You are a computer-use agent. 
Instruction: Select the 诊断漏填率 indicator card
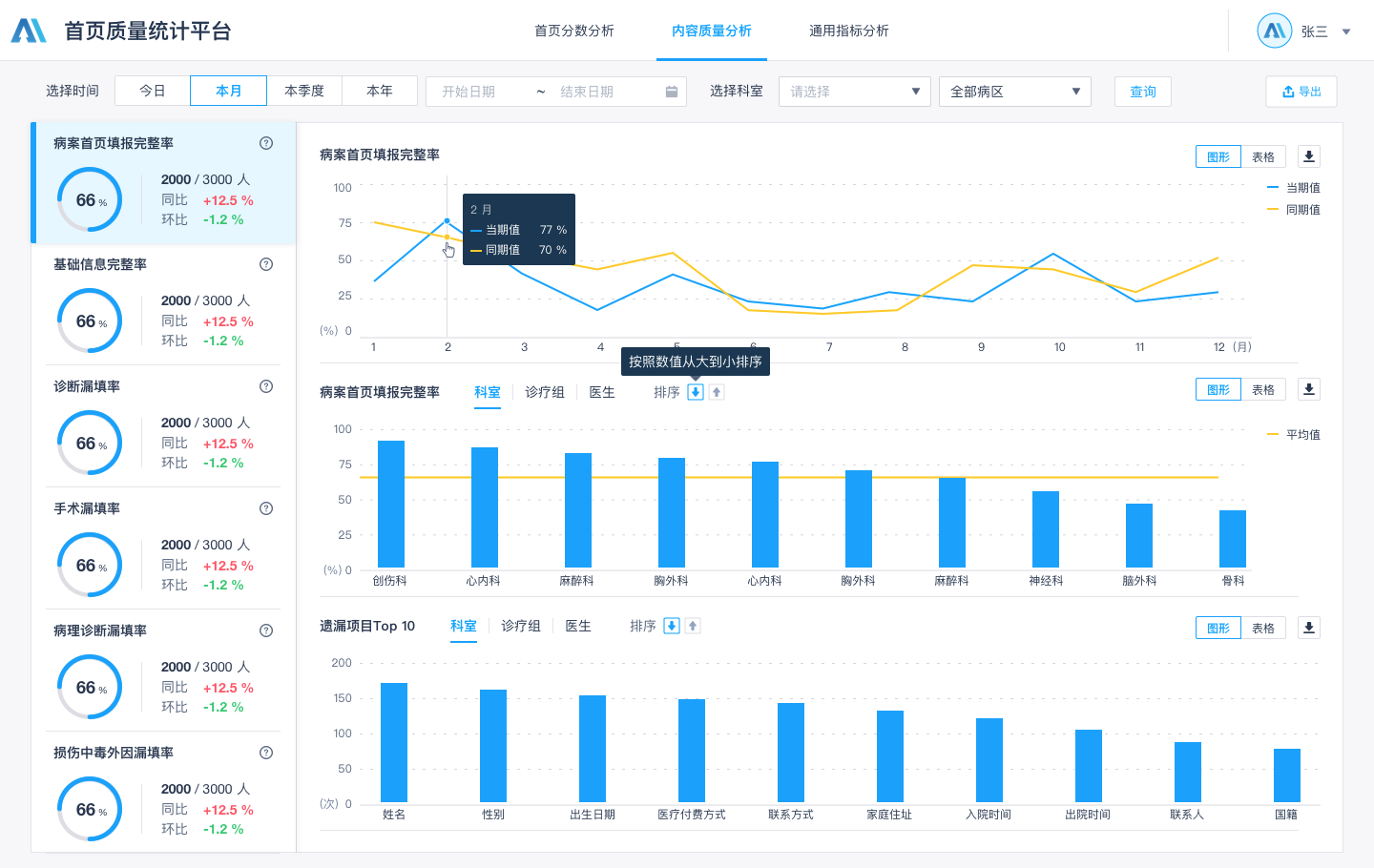pyautogui.click(x=163, y=426)
